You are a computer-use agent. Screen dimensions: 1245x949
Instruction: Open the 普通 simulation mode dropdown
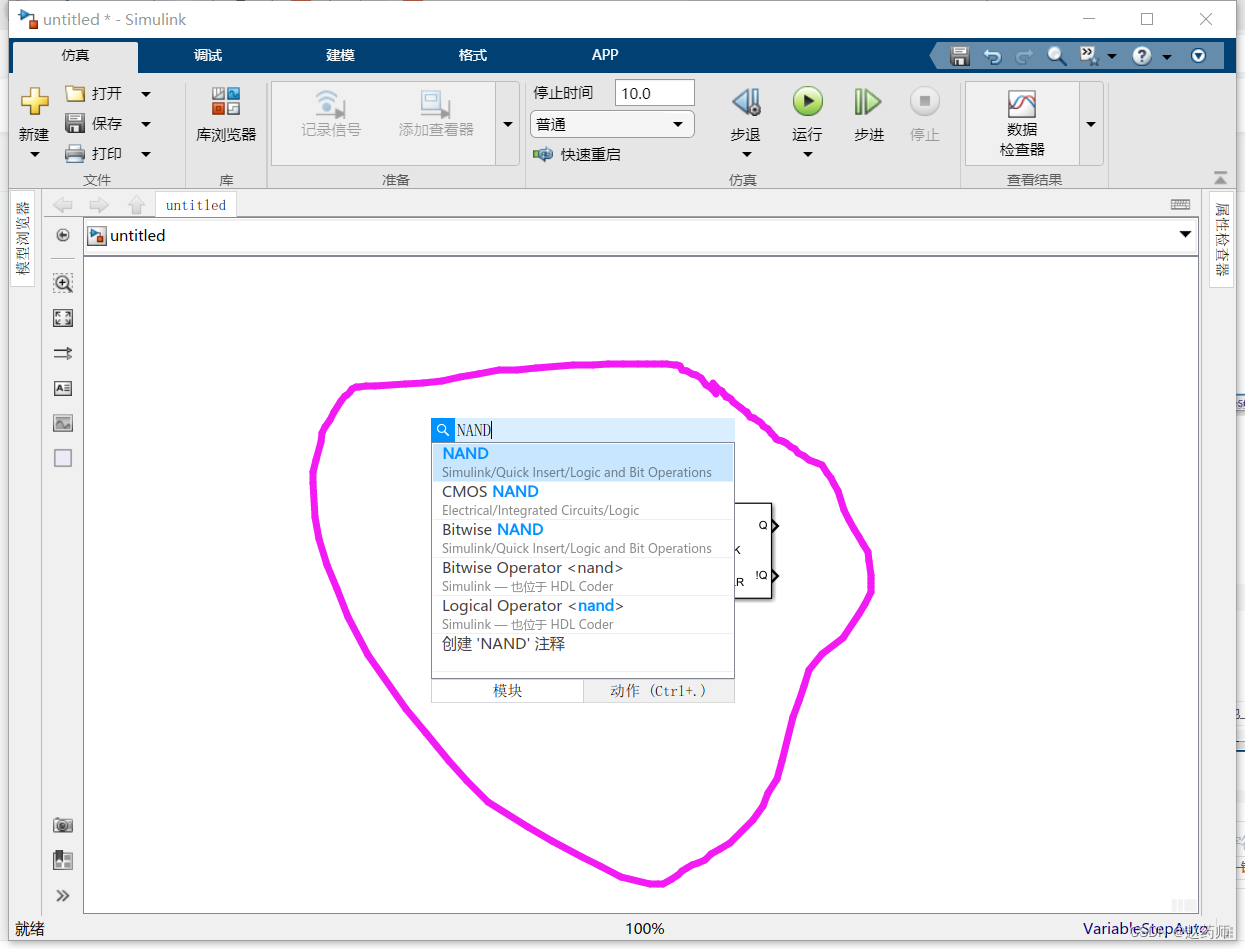click(612, 124)
